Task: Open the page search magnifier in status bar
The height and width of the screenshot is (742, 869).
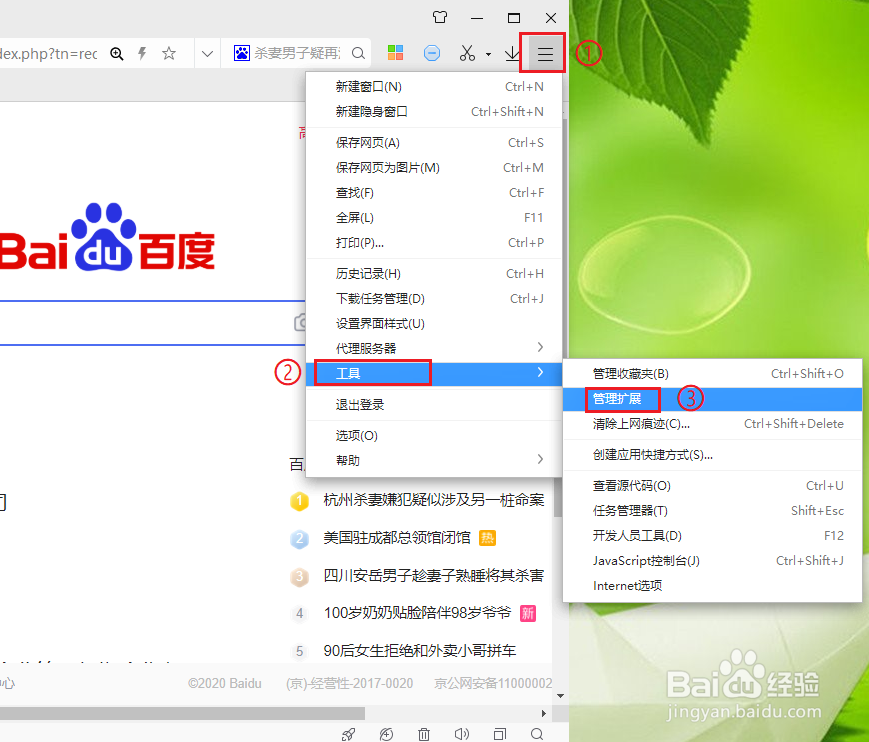Action: click(x=537, y=733)
